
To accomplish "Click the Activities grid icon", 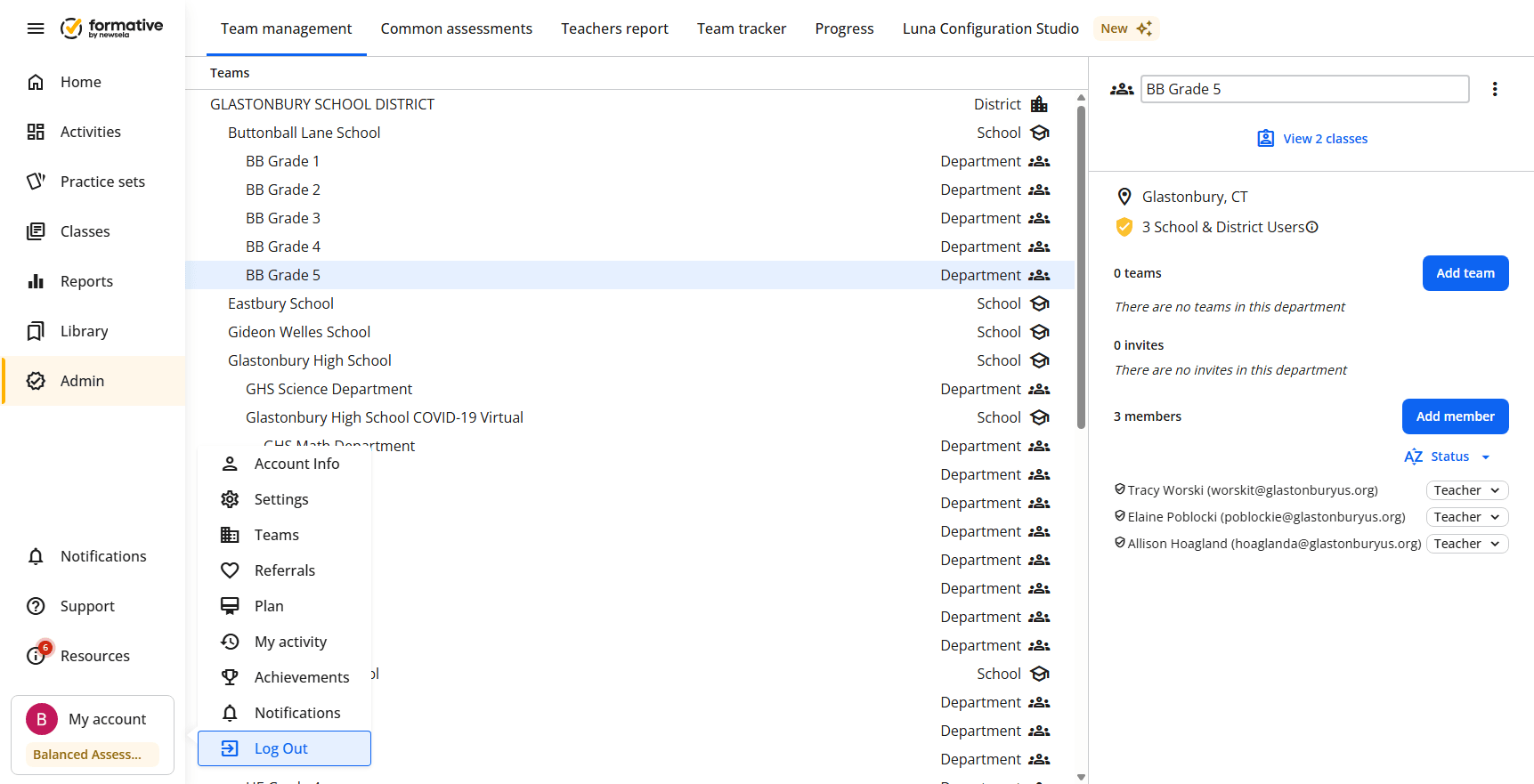I will (x=36, y=132).
